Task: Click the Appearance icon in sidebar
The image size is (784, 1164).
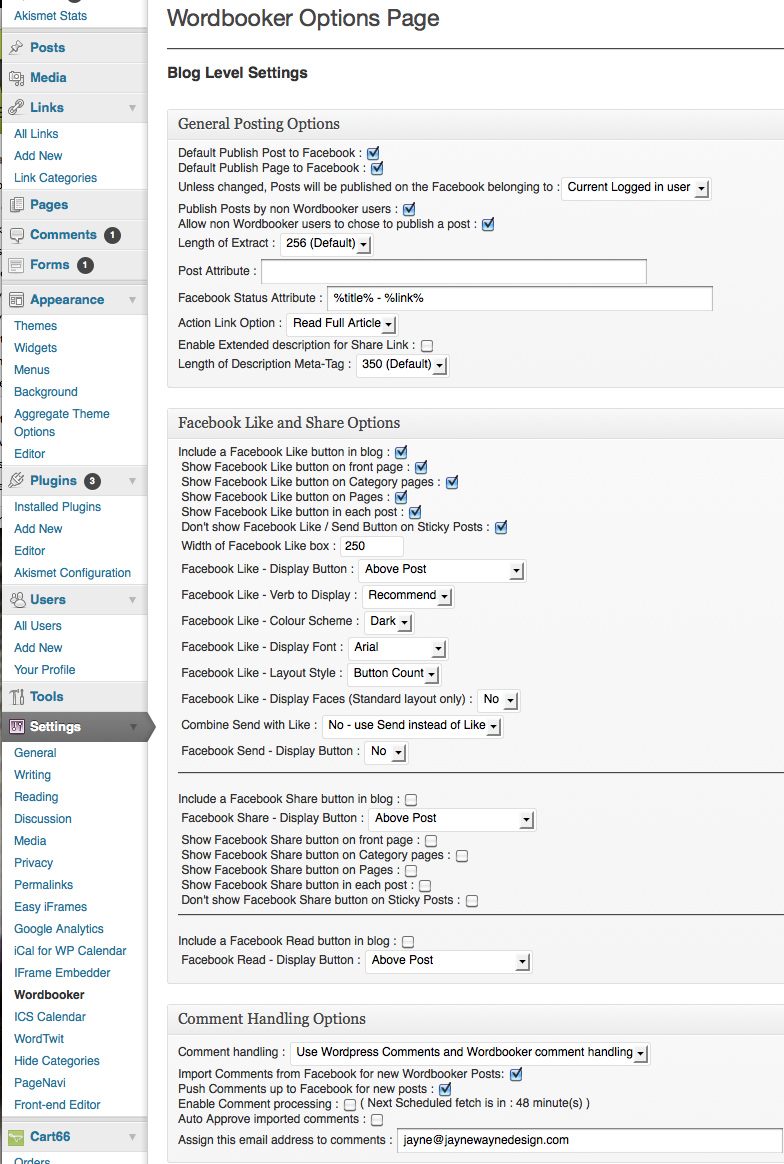Action: 16,300
